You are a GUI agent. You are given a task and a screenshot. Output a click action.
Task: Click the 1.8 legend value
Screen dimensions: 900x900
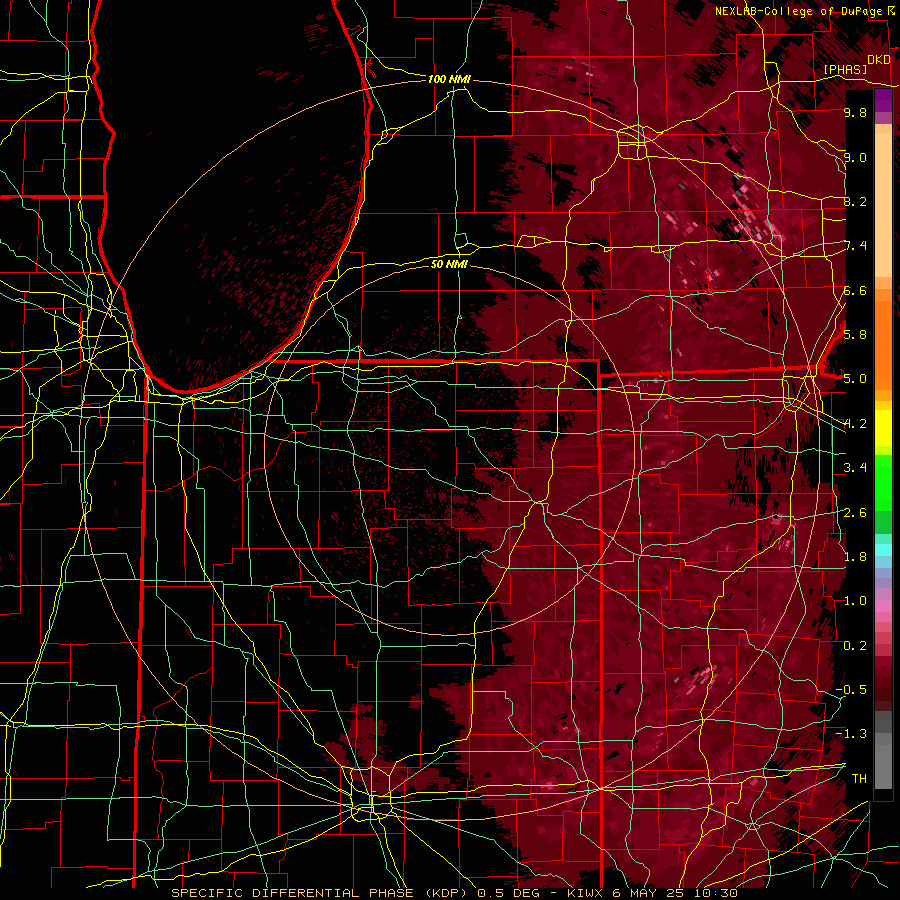click(x=855, y=557)
